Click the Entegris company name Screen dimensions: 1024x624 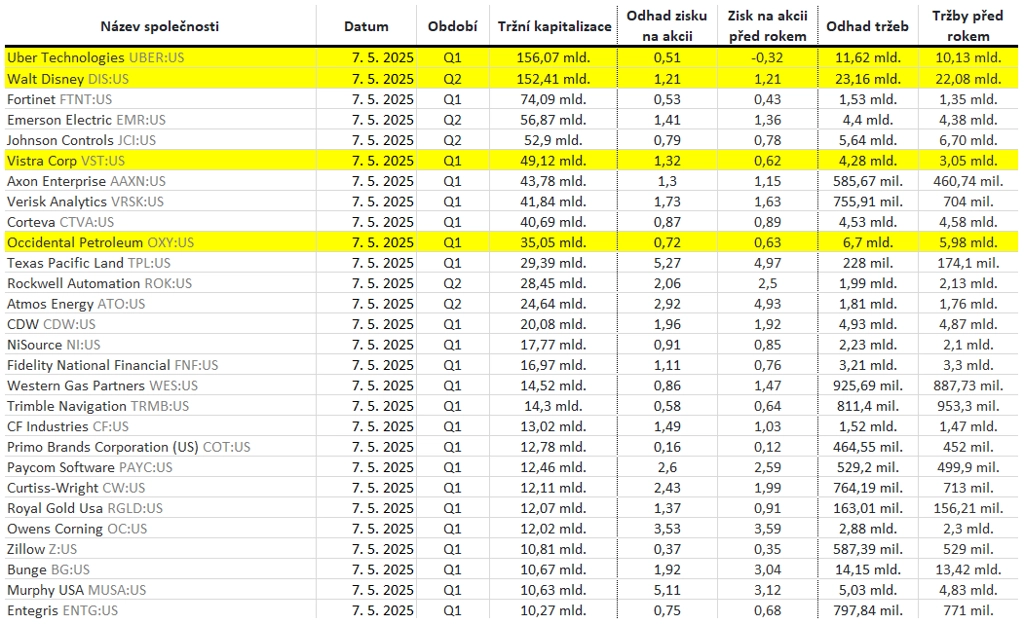[33, 610]
